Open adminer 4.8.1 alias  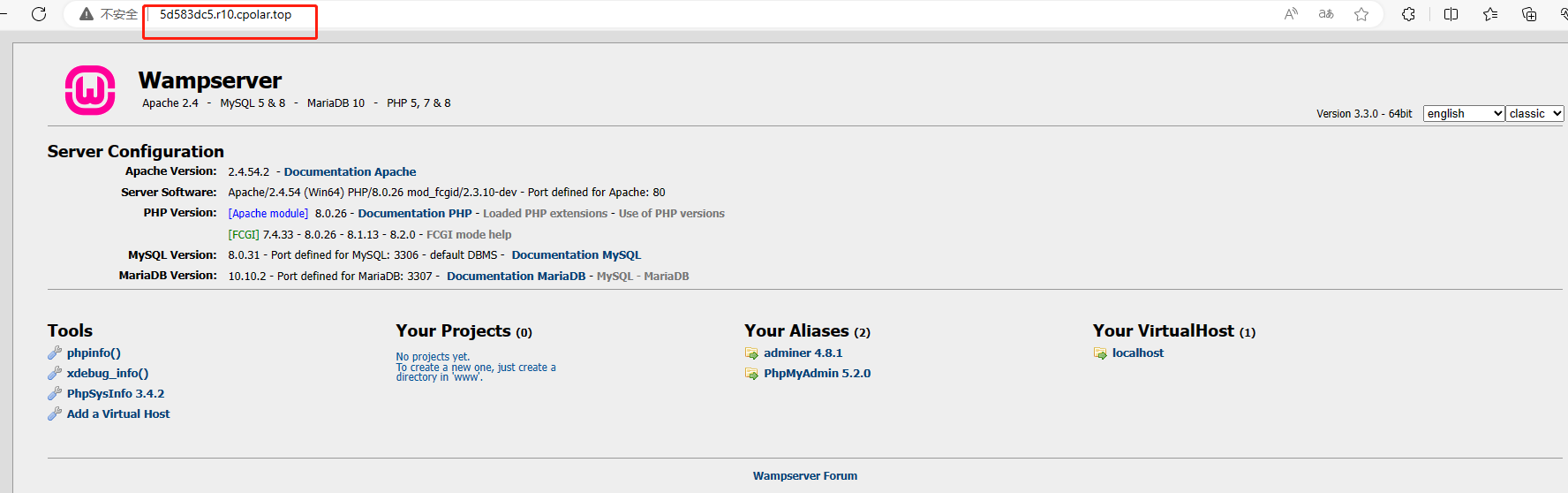803,353
